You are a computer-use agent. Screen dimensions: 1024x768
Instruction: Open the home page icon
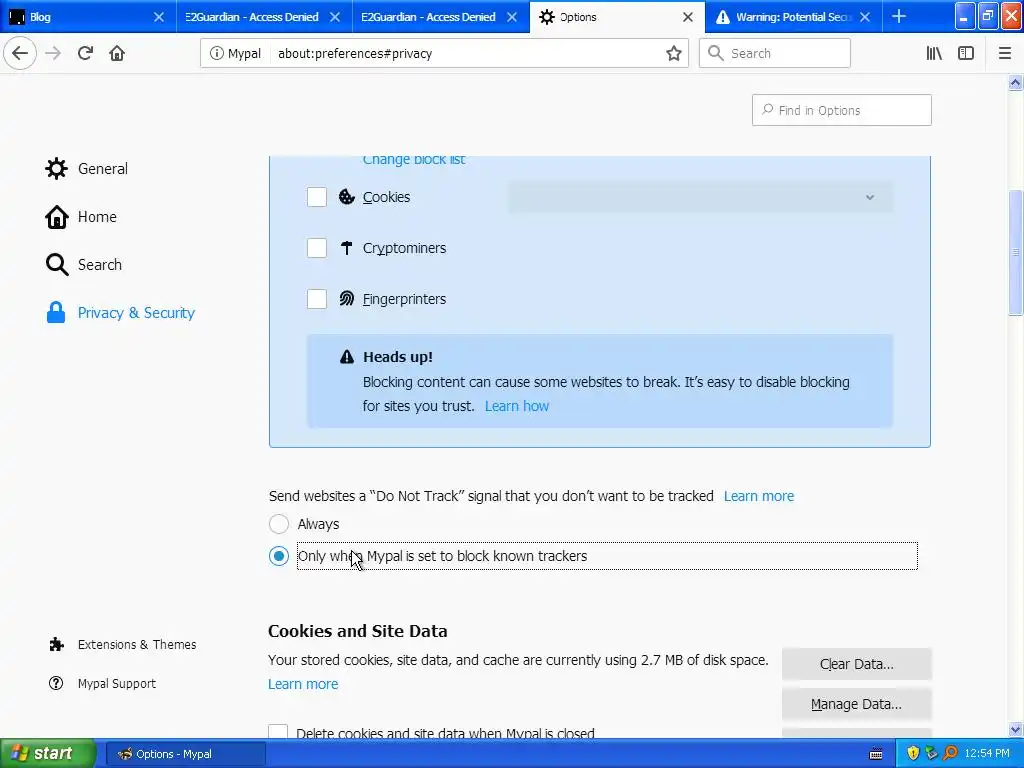click(x=117, y=53)
